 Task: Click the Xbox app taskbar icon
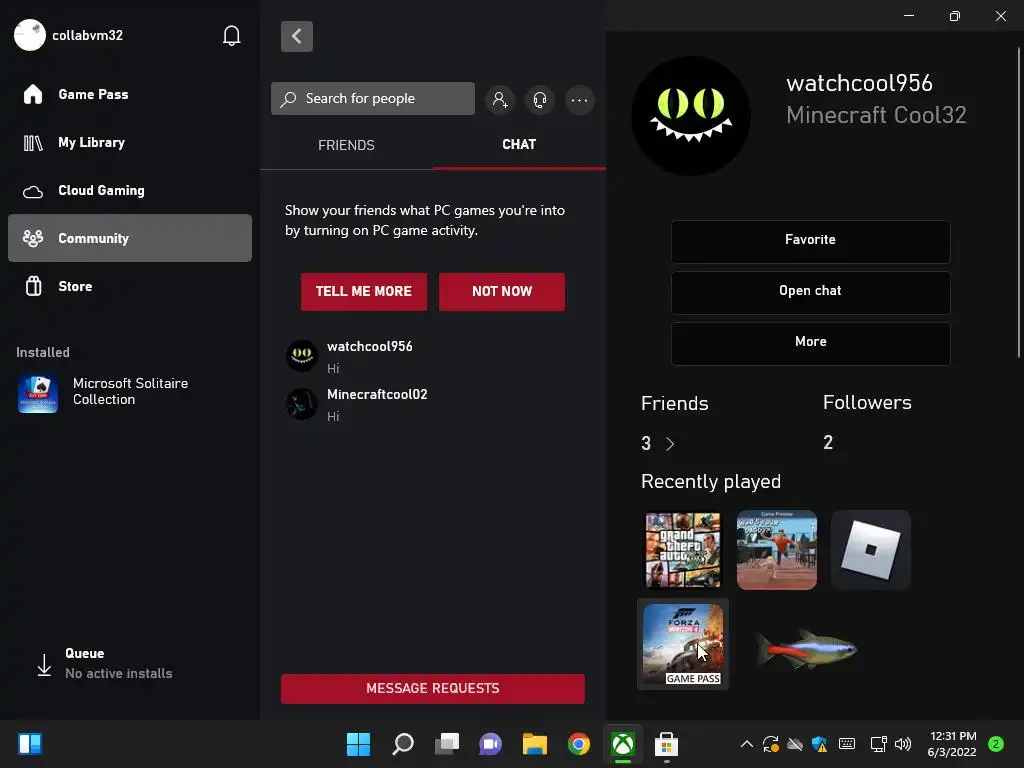click(623, 744)
